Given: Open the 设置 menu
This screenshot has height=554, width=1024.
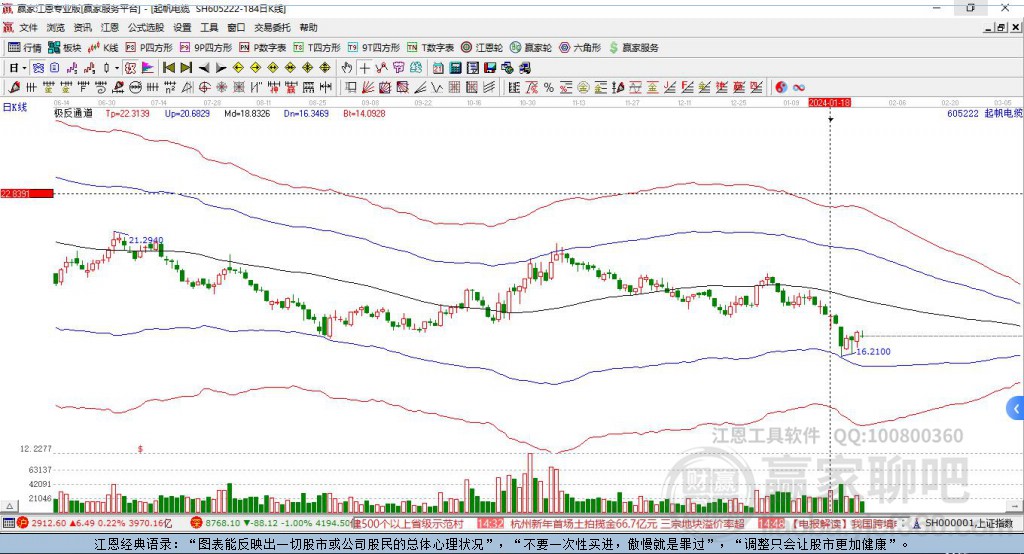Looking at the screenshot, I should (182, 27).
